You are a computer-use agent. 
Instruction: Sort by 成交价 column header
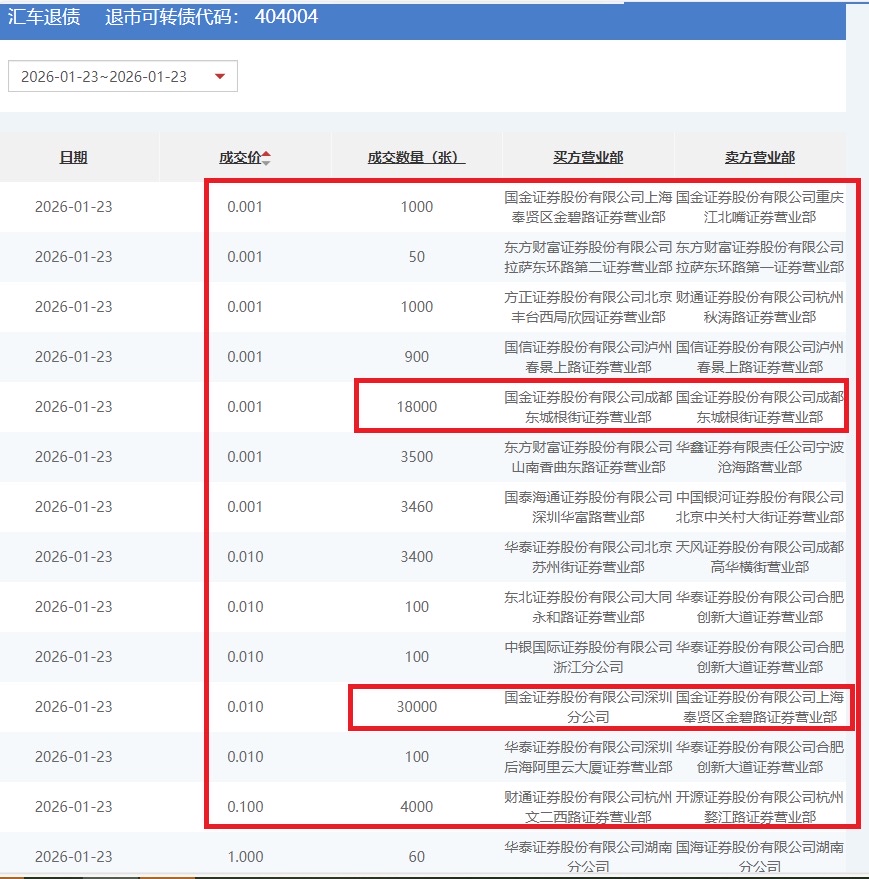coord(240,158)
